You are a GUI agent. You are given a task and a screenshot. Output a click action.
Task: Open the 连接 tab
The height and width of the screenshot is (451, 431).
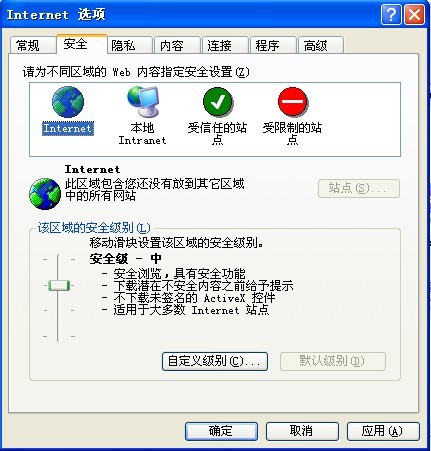225,45
